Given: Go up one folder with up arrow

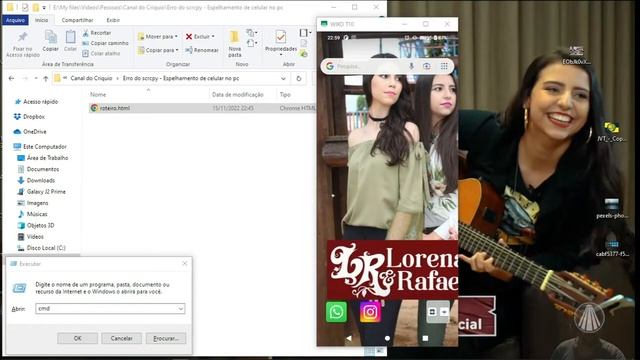Looking at the screenshot, I should point(46,78).
